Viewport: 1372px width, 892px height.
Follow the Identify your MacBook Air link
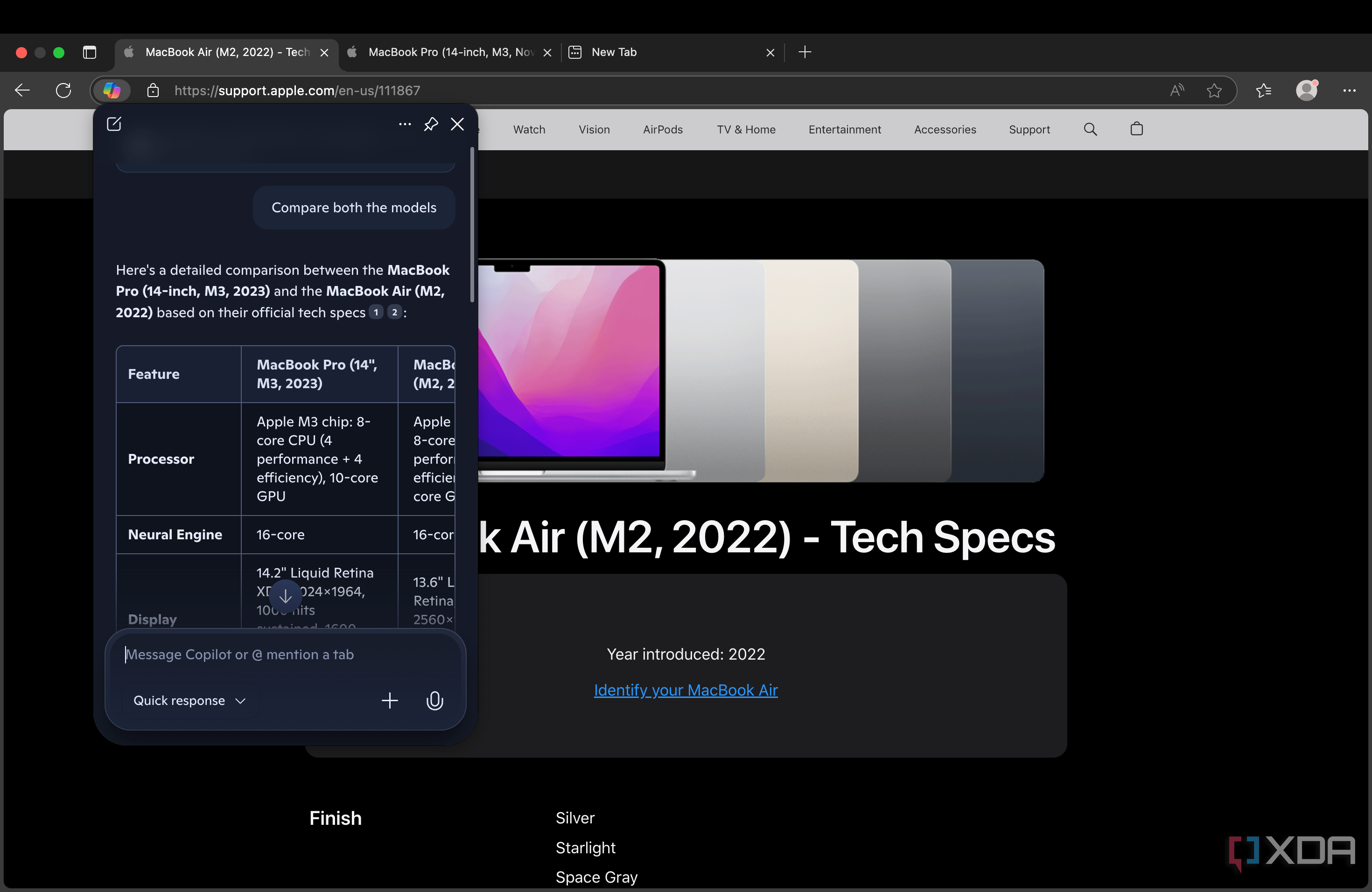pyautogui.click(x=686, y=690)
